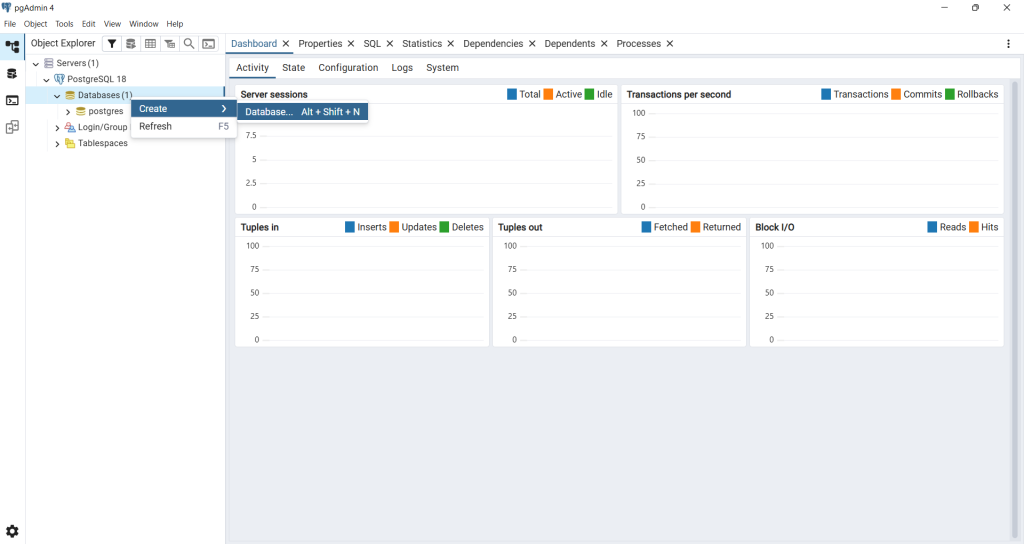Switch to the Dependents tab
1024x544 pixels.
point(569,44)
